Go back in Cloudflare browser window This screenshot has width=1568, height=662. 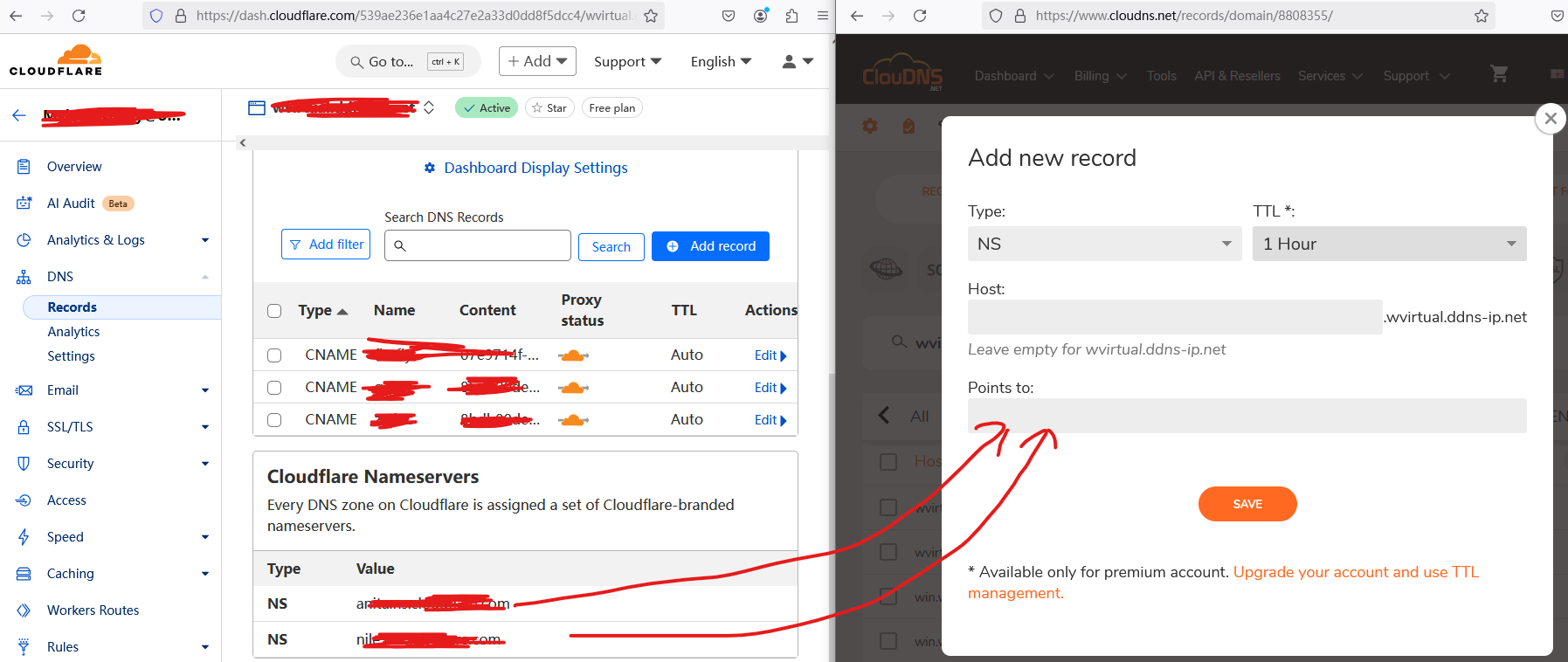[x=17, y=16]
